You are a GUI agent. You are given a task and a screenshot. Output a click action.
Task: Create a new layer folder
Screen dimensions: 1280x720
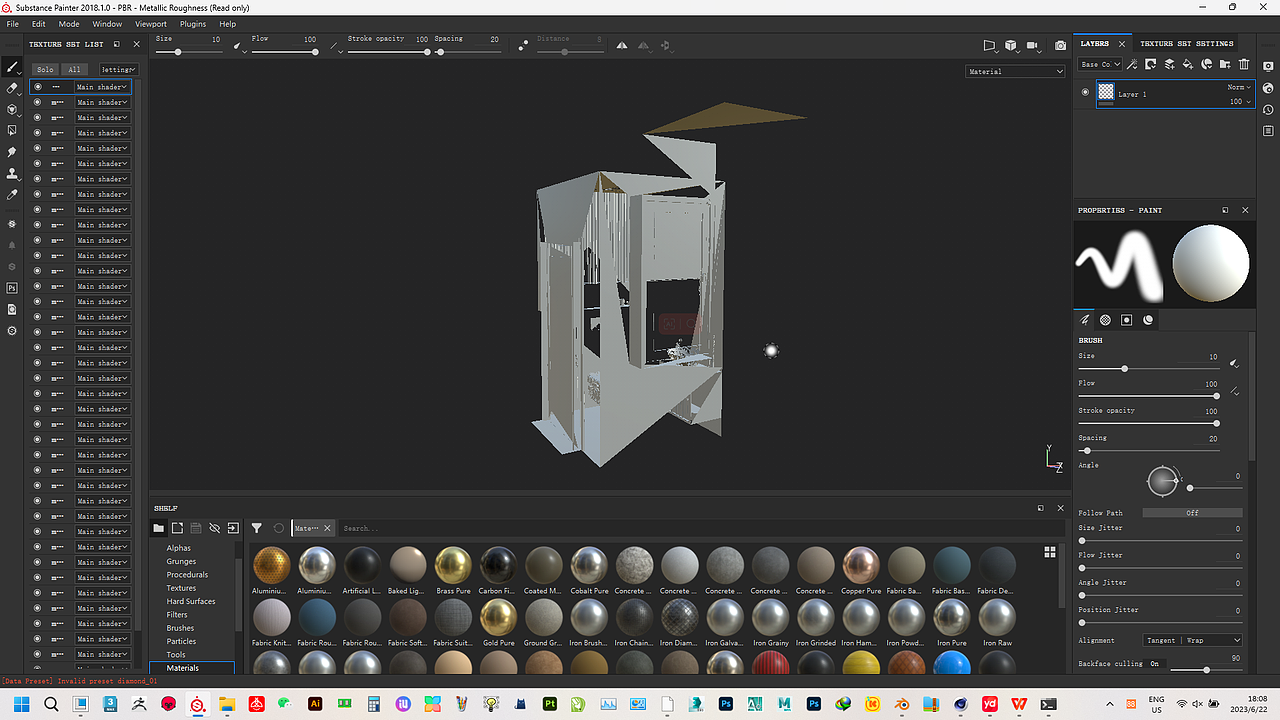[1225, 64]
